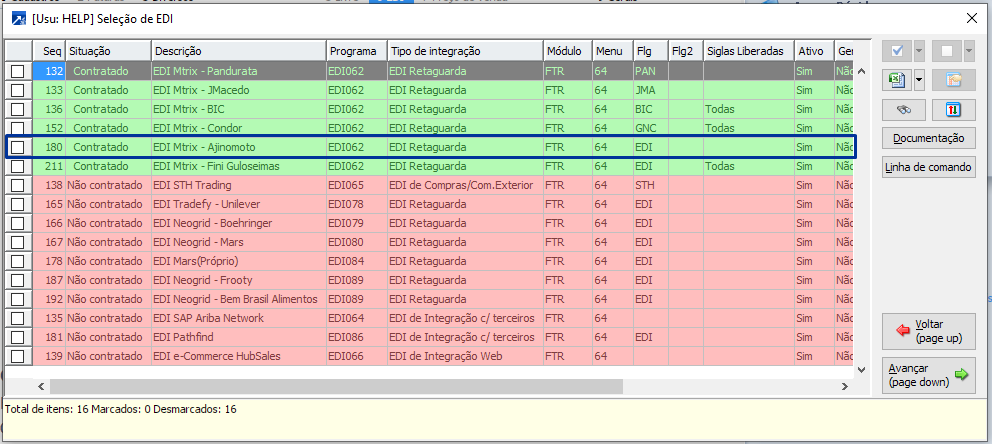The height and width of the screenshot is (444, 992).
Task: Tick checkbox for EDI Tradefy - Unilever row
Action: pos(18,204)
